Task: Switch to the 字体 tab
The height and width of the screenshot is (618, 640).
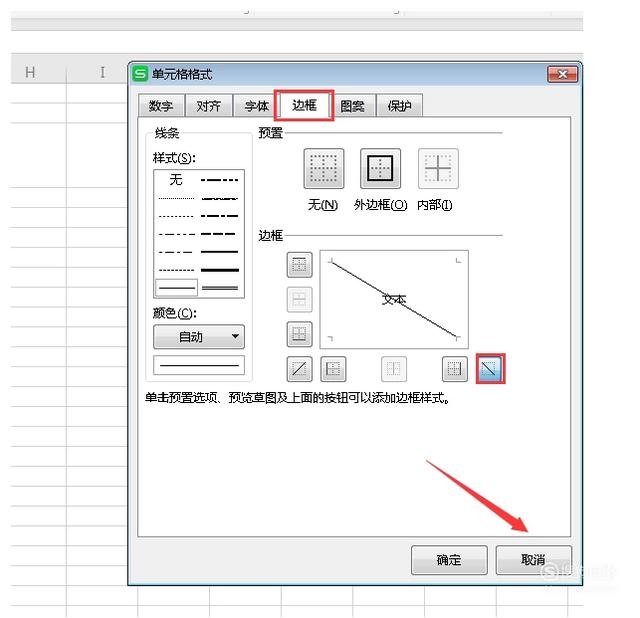Action: [x=256, y=106]
